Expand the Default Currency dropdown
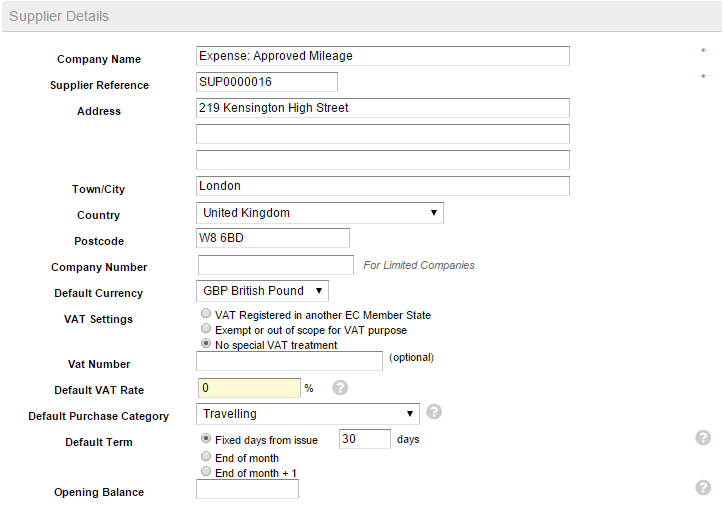This screenshot has height=505, width=723. [x=262, y=291]
